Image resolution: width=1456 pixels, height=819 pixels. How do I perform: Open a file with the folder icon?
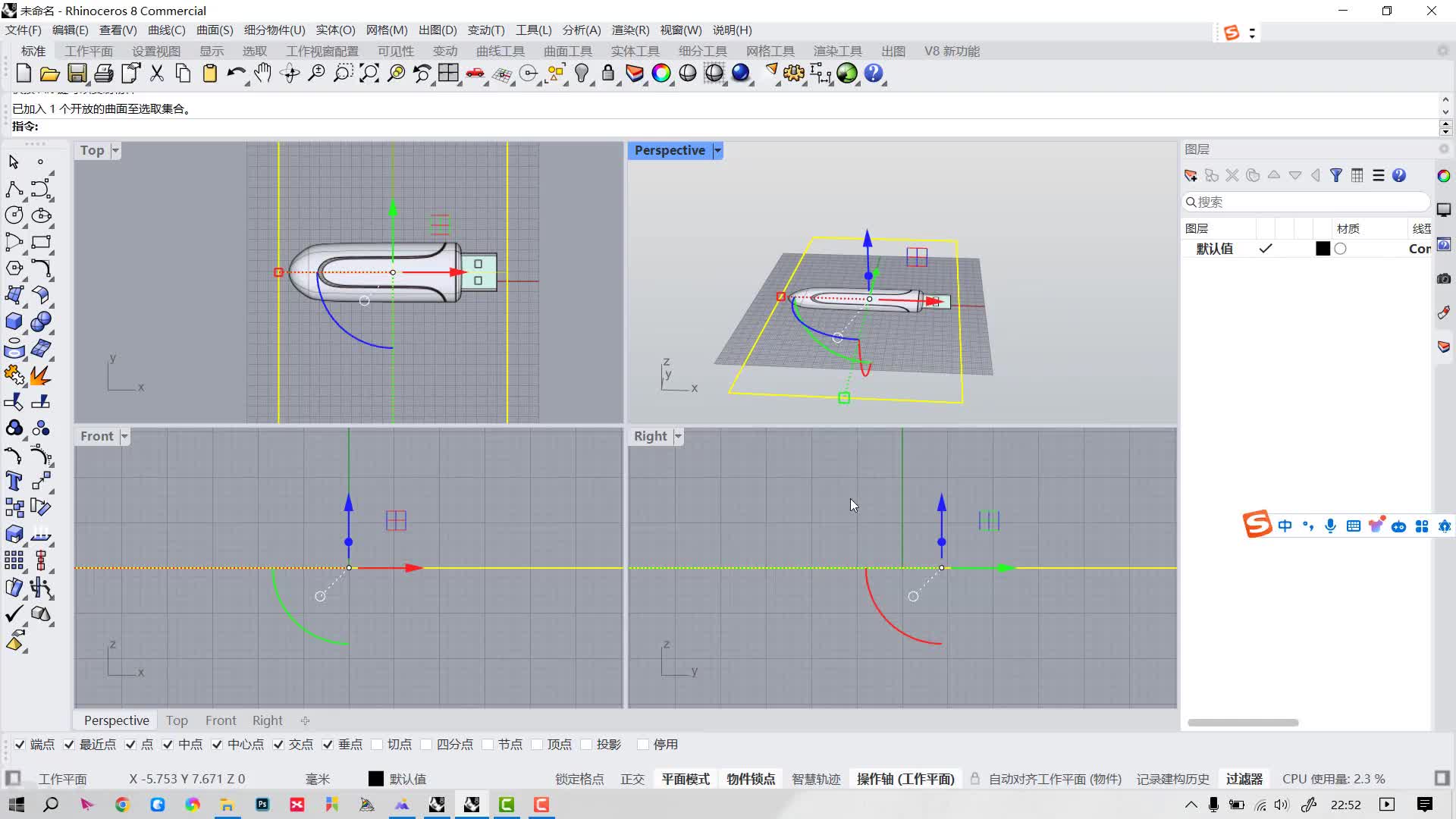[50, 74]
